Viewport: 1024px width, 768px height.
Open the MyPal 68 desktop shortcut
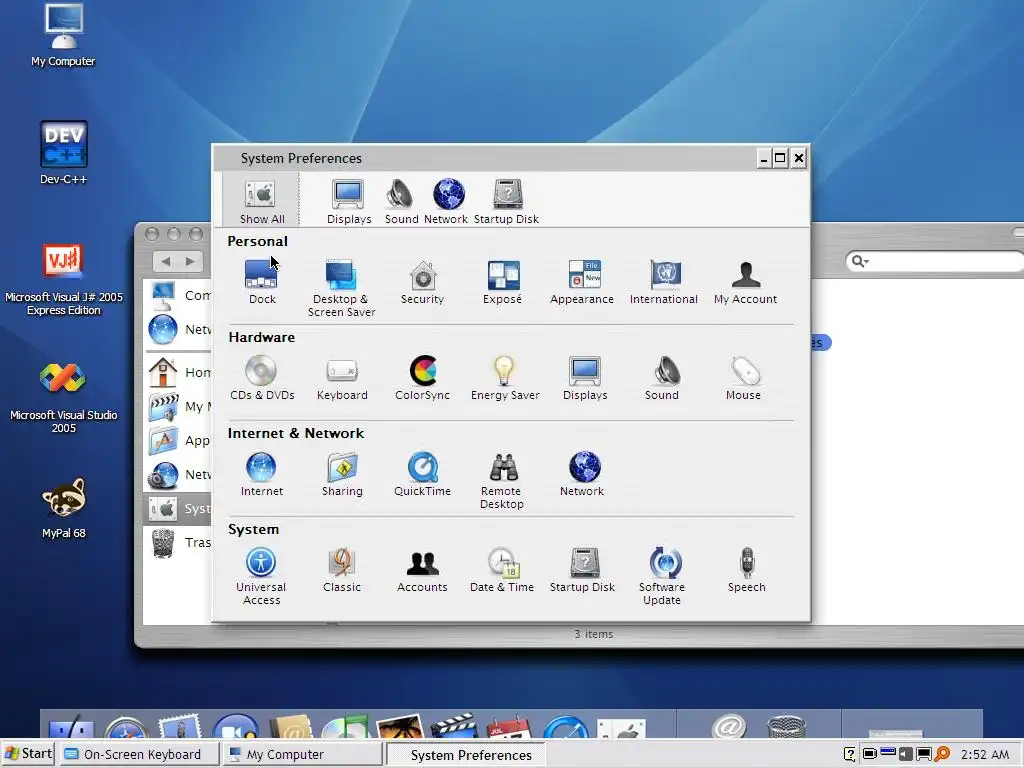(63, 508)
